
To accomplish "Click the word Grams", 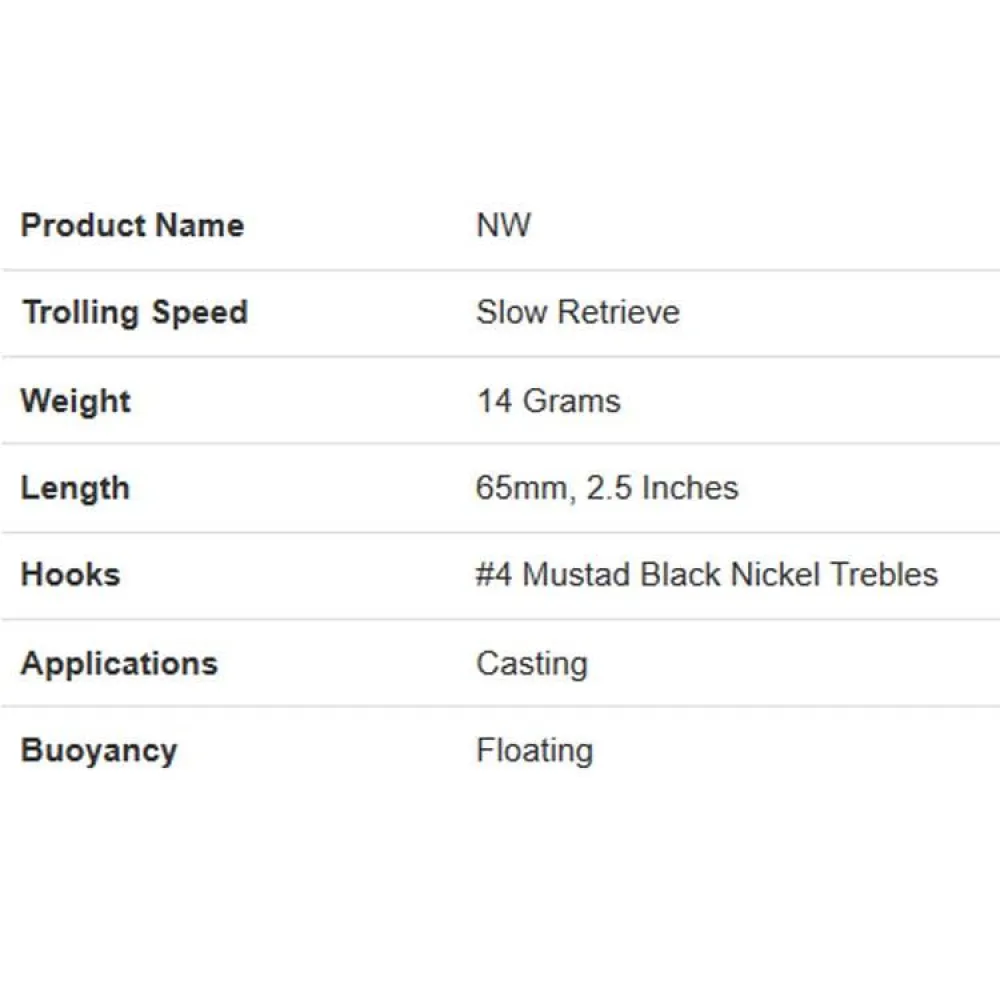I will coord(572,401).
